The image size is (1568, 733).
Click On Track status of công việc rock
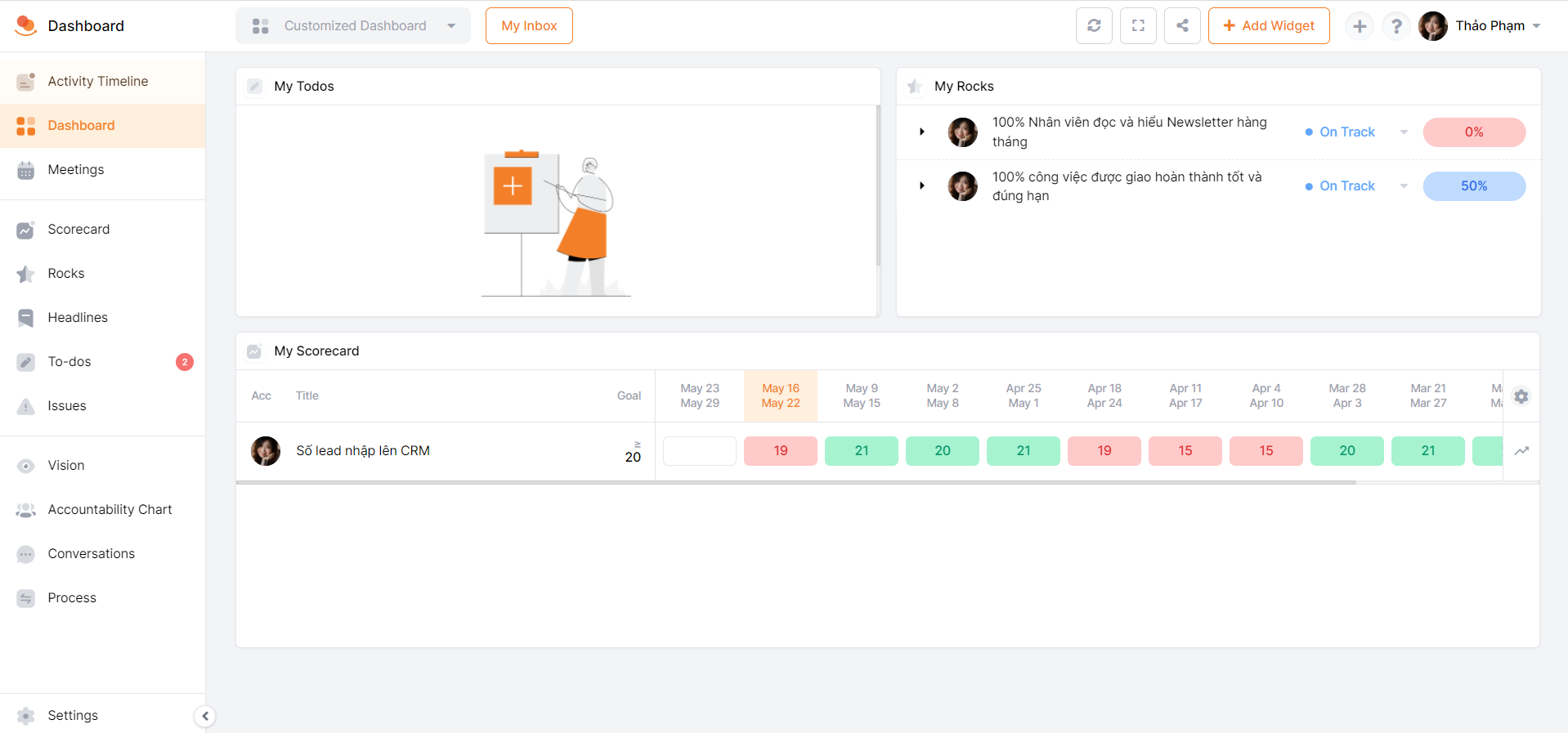(1347, 186)
